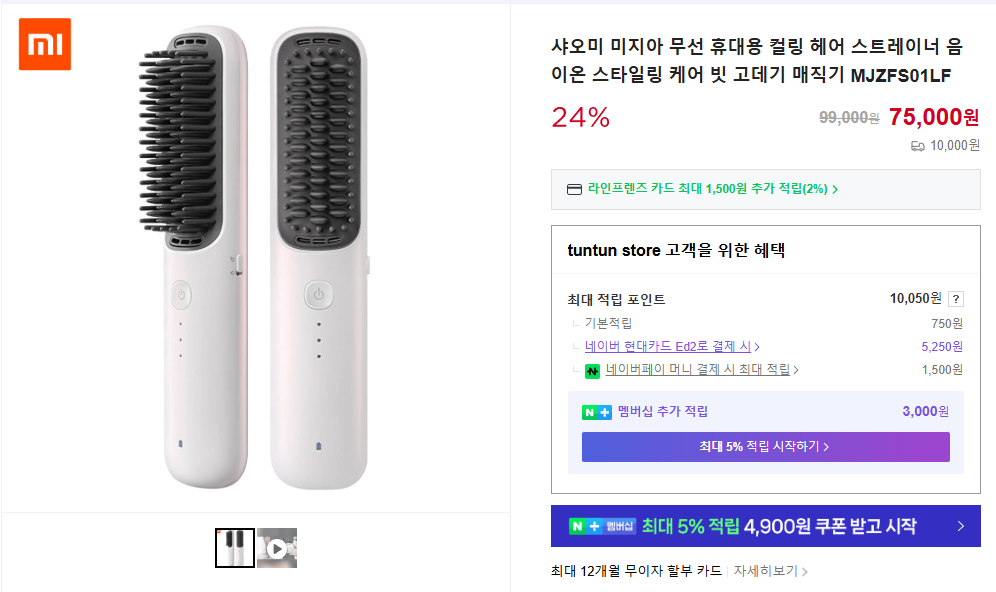Select the first product image thumbnail

coord(235,548)
